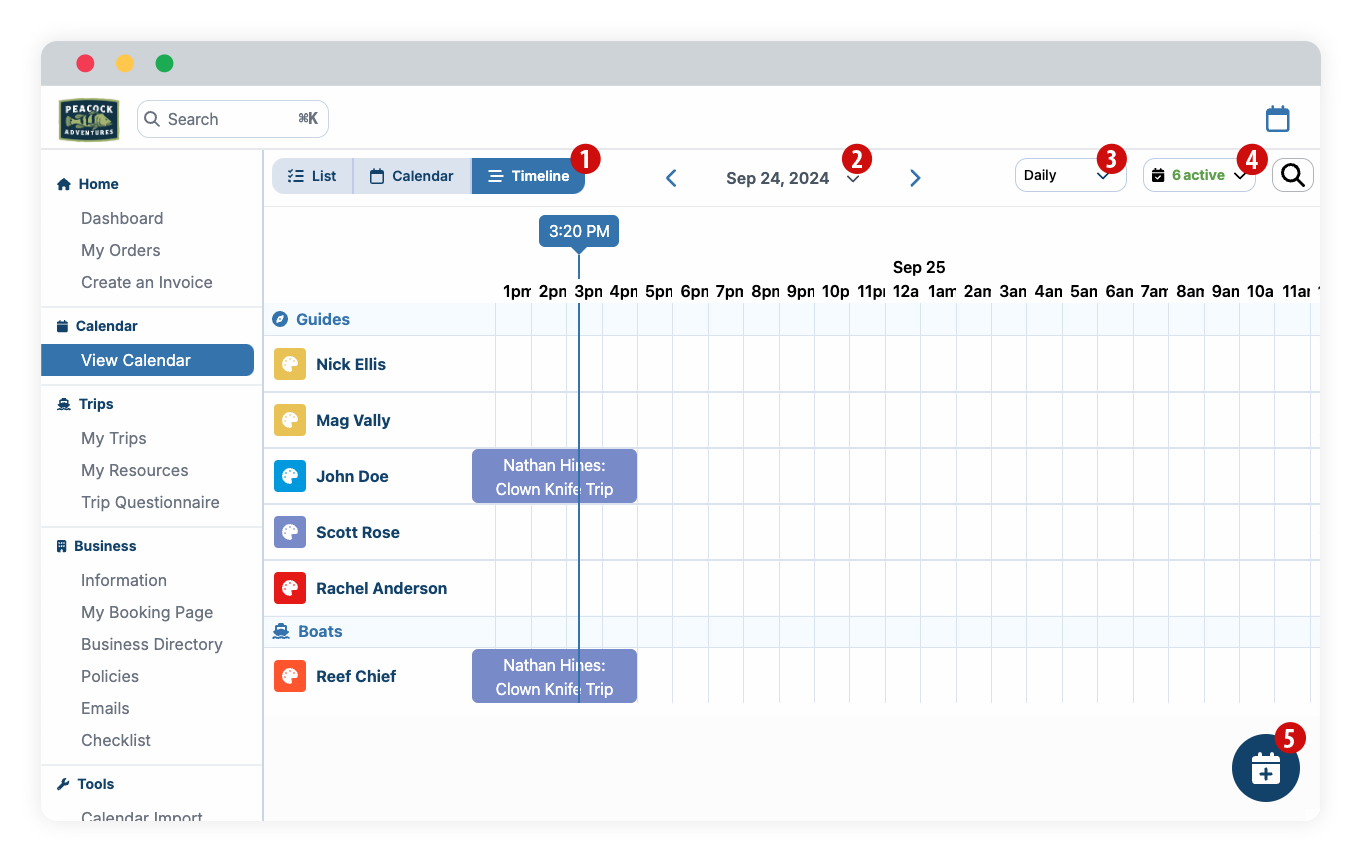Click the floating add-event calendar button
Screen dimensions: 1362x863
[1265, 768]
